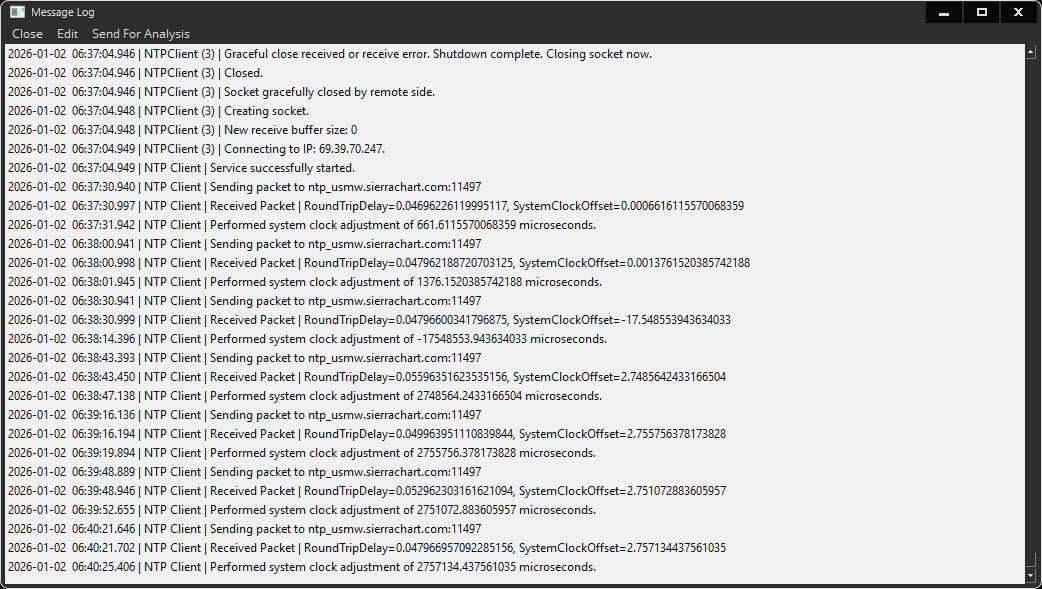1042x589 pixels.
Task: Click the Send For Analysis menu item
Action: click(140, 34)
